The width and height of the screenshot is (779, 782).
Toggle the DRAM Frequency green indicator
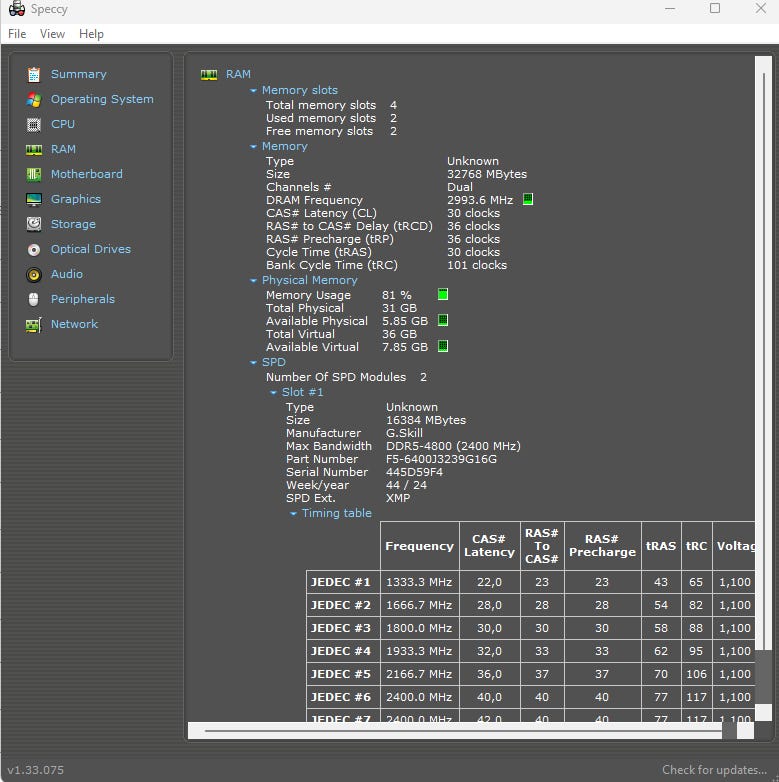[x=528, y=200]
